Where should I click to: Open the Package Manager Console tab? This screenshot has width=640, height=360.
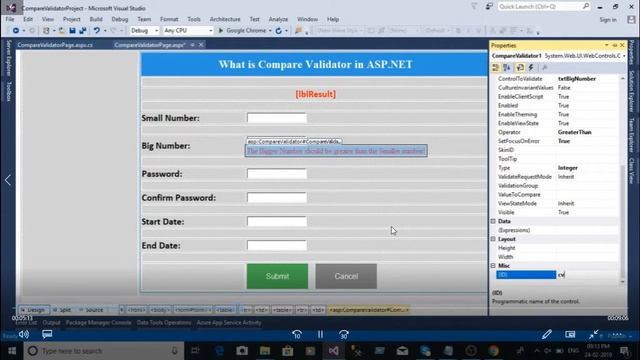point(98,323)
